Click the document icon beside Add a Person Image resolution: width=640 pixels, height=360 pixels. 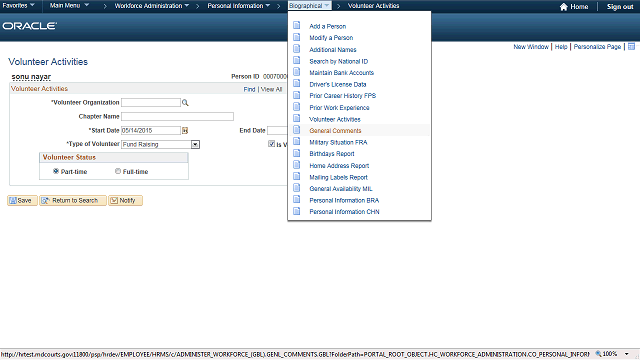(297, 25)
